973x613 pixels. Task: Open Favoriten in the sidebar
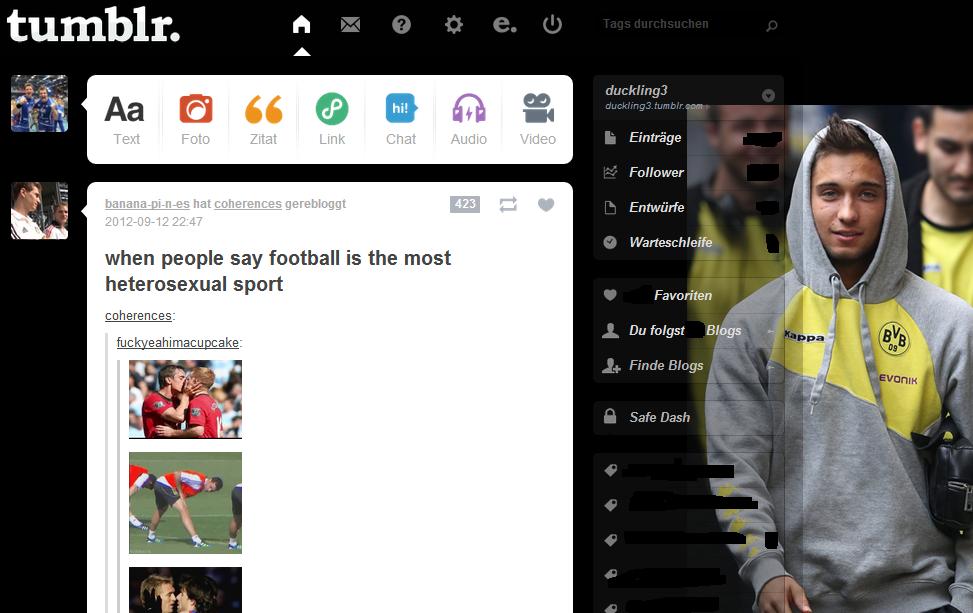[x=689, y=295]
